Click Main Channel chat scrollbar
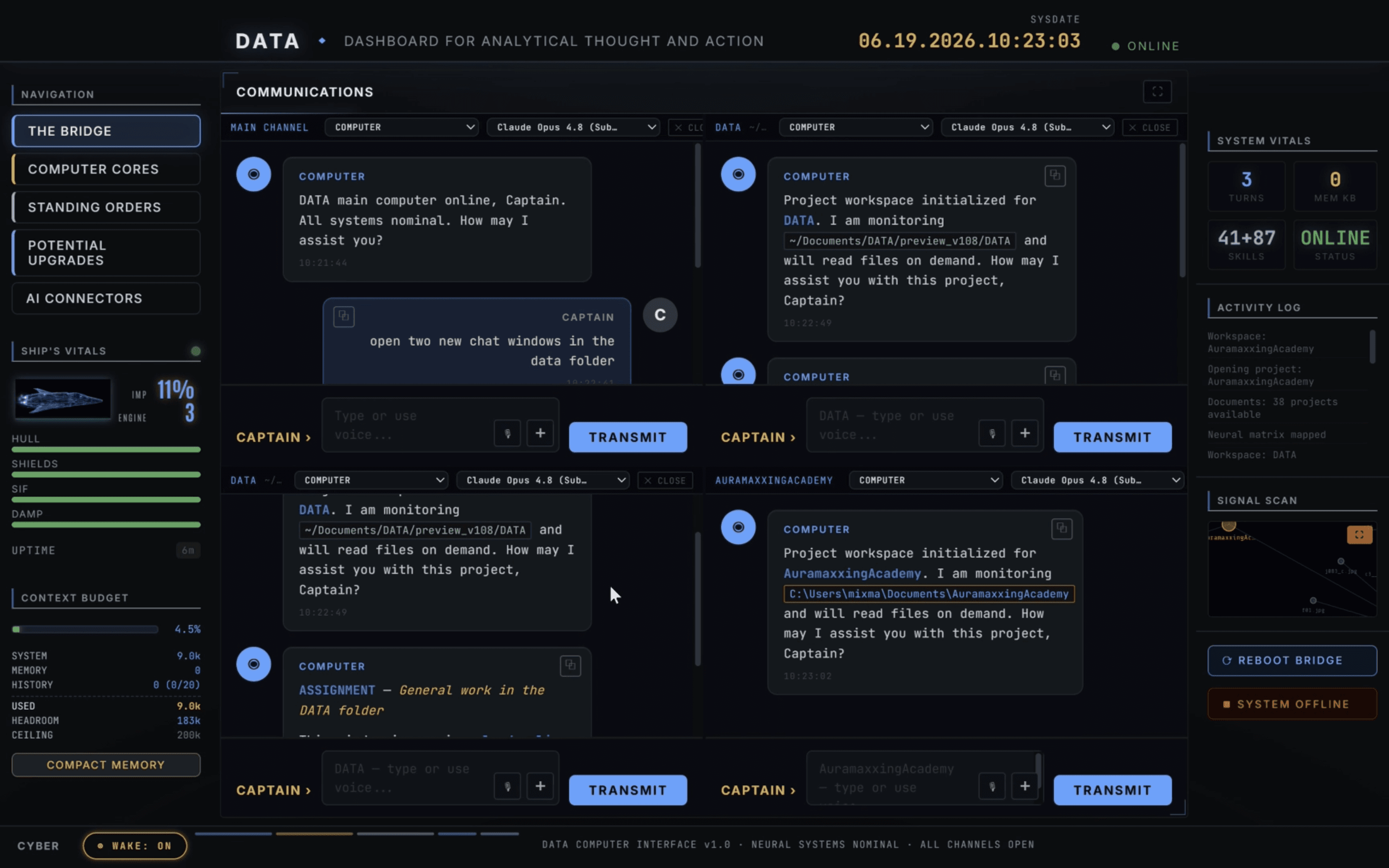 (x=698, y=205)
